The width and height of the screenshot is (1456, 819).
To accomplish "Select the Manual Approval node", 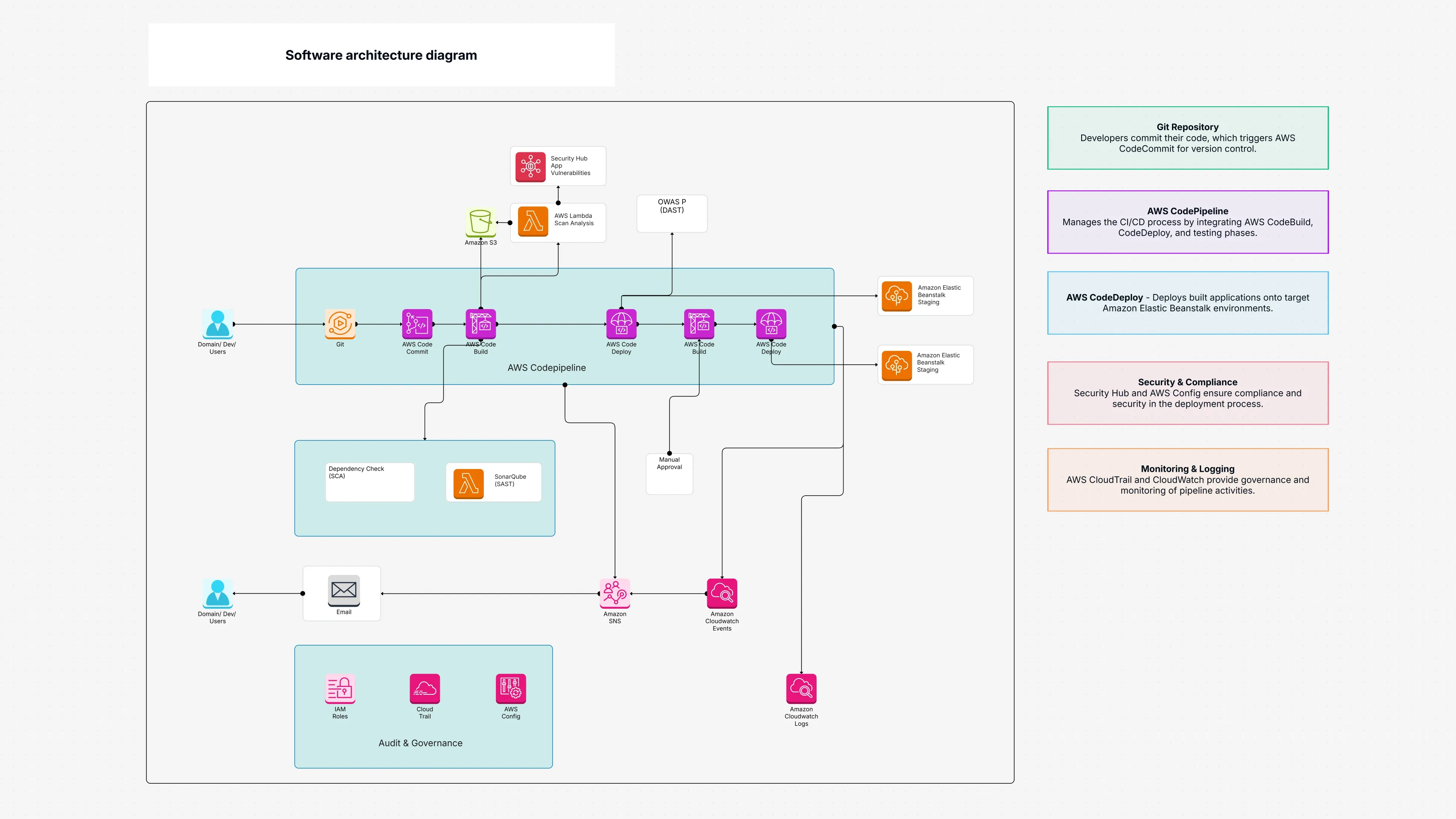I will tap(669, 473).
